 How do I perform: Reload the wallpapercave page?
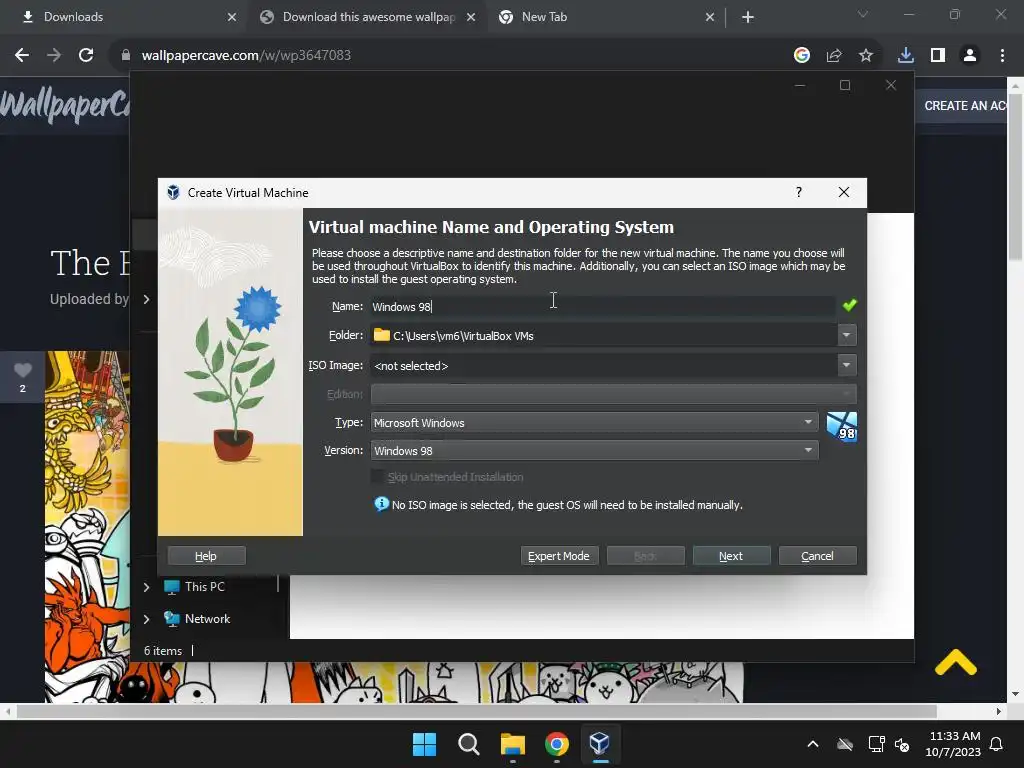tap(86, 56)
